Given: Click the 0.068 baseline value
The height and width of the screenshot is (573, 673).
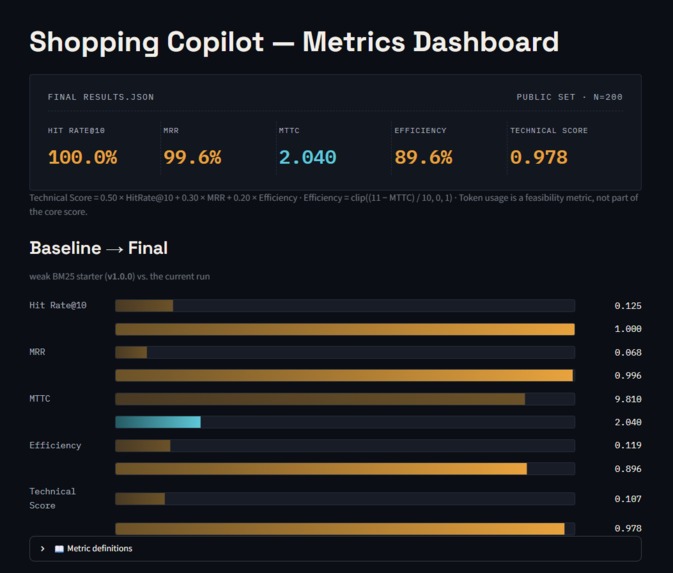Looking at the screenshot, I should point(628,352).
